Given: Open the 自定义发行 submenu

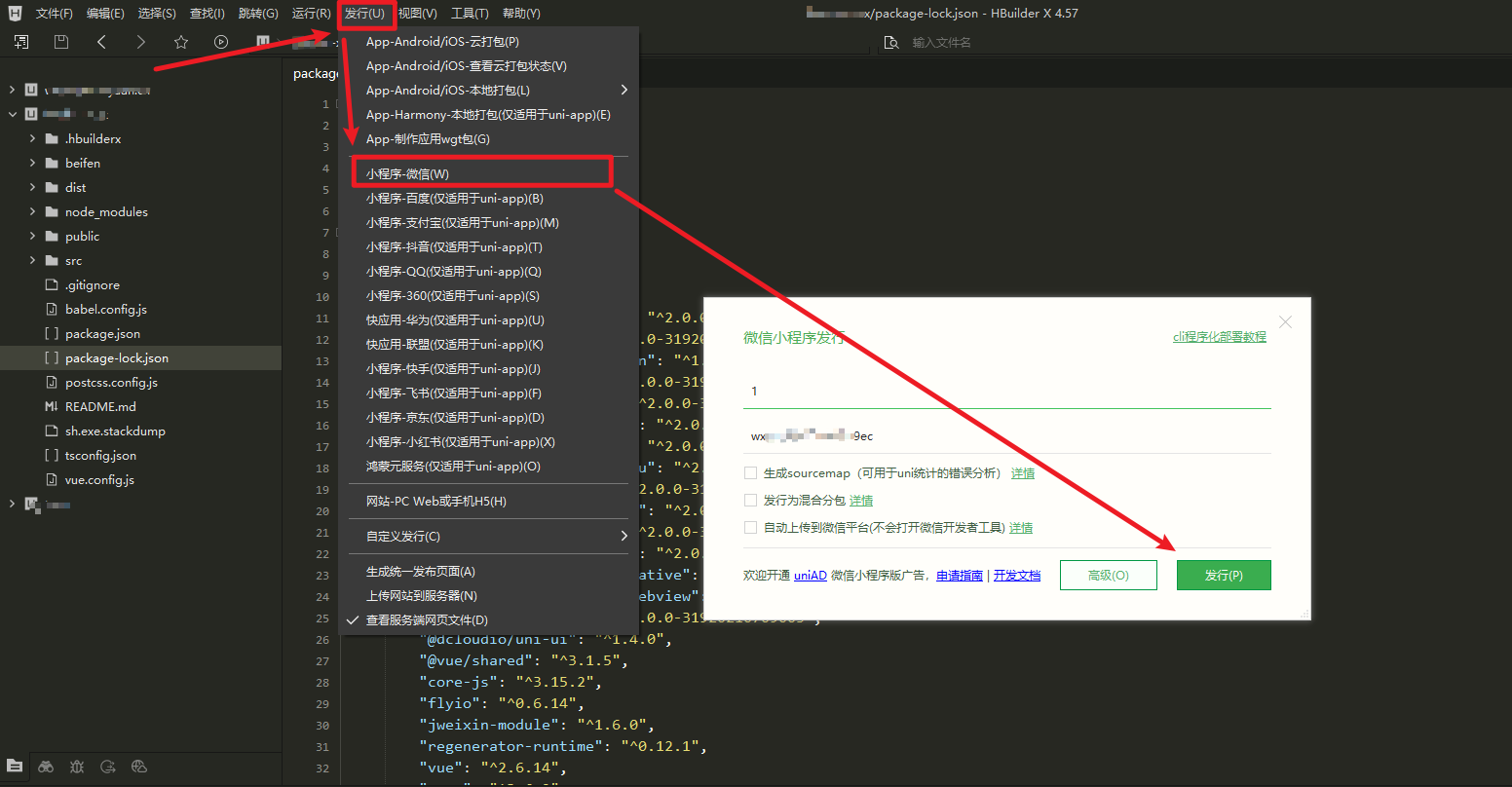Looking at the screenshot, I should [x=488, y=537].
